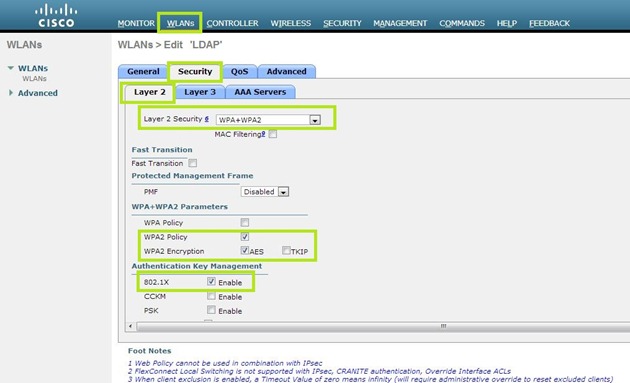
Task: Switch to the General tab
Action: (143, 72)
